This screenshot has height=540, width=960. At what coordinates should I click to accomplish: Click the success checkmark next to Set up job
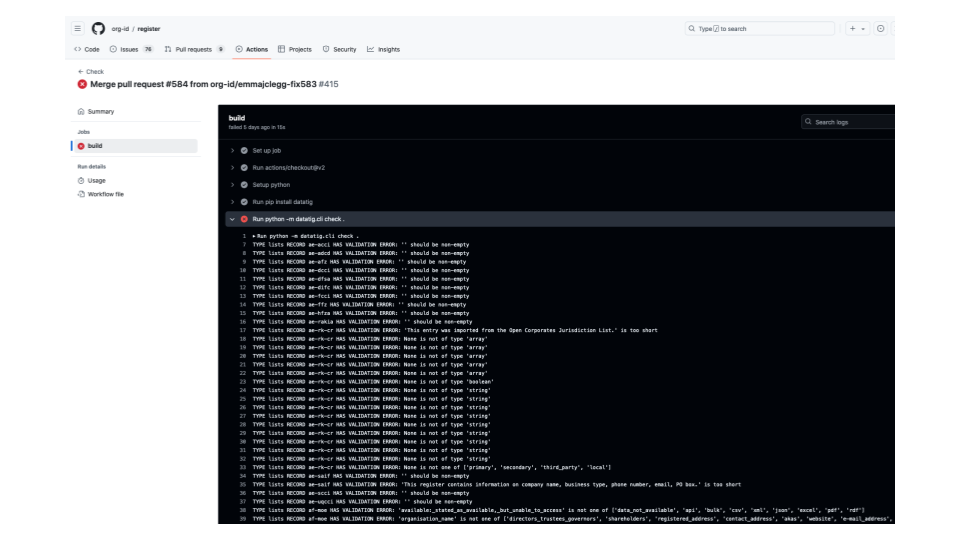click(244, 151)
